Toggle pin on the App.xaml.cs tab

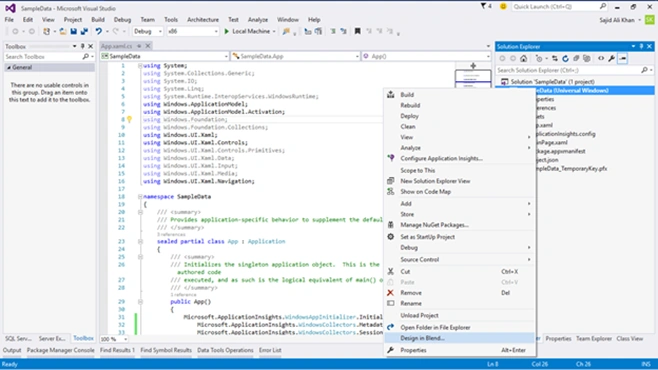(x=140, y=46)
